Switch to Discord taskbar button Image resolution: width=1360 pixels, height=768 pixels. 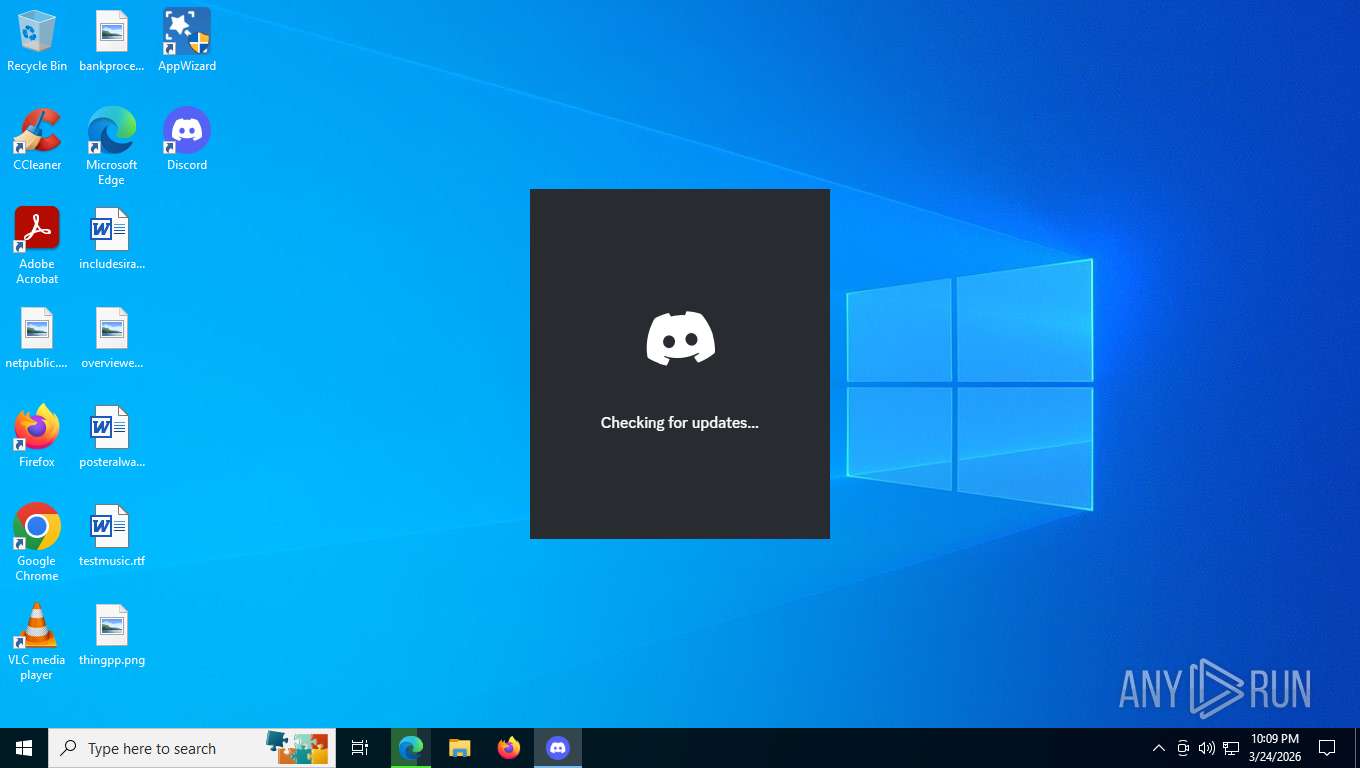[558, 748]
